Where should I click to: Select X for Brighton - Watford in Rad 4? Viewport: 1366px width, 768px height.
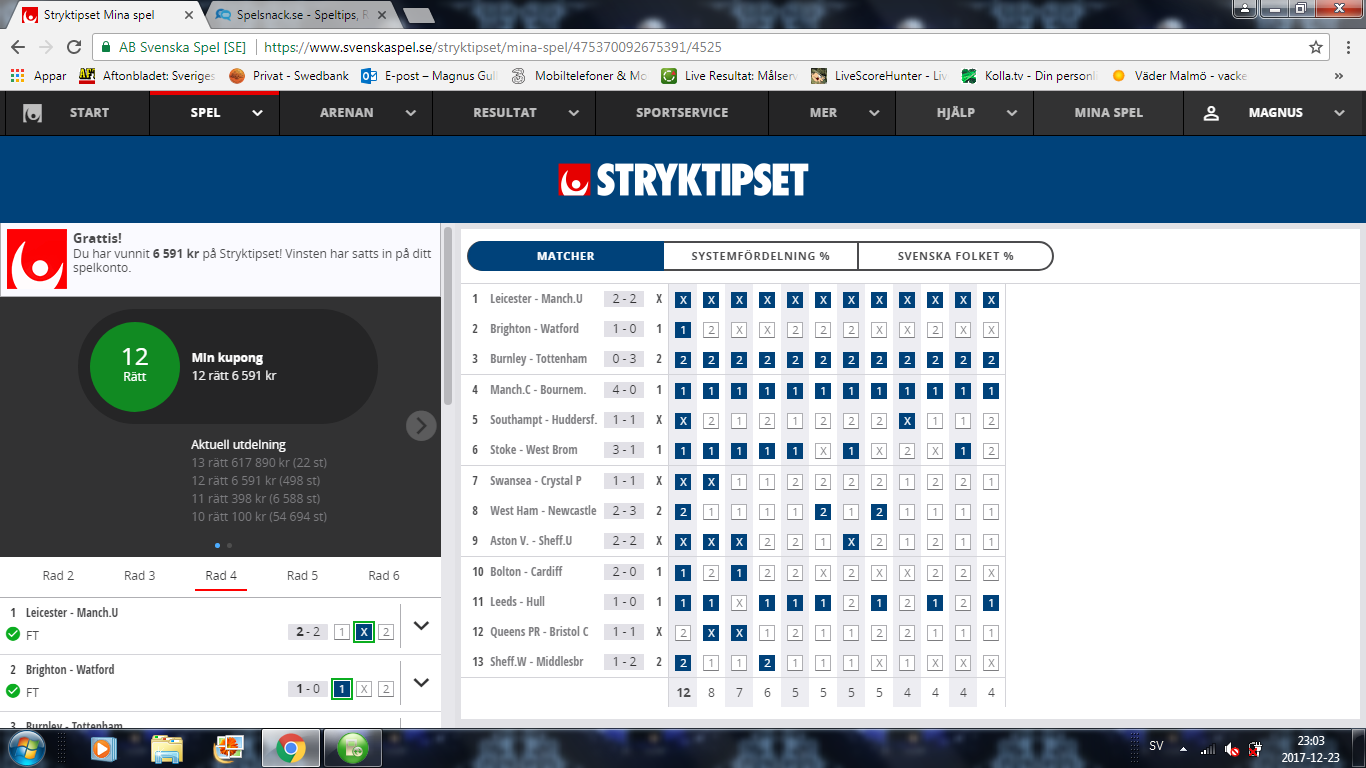364,689
